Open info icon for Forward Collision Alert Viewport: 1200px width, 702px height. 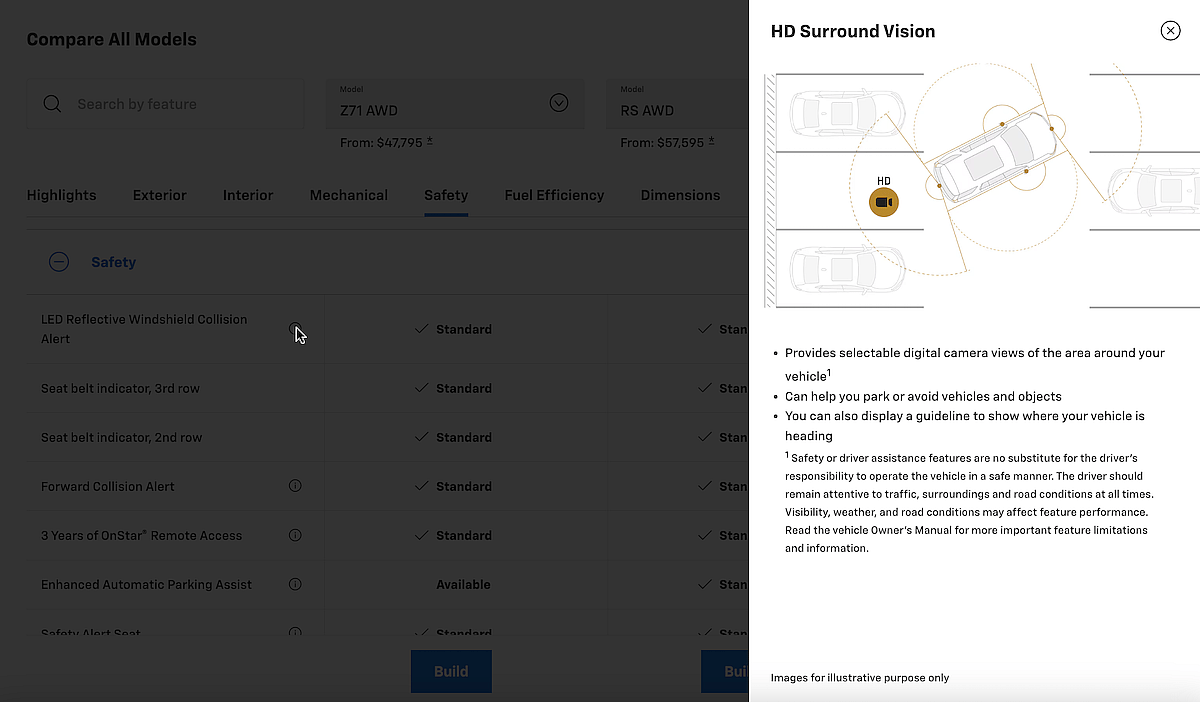(295, 486)
